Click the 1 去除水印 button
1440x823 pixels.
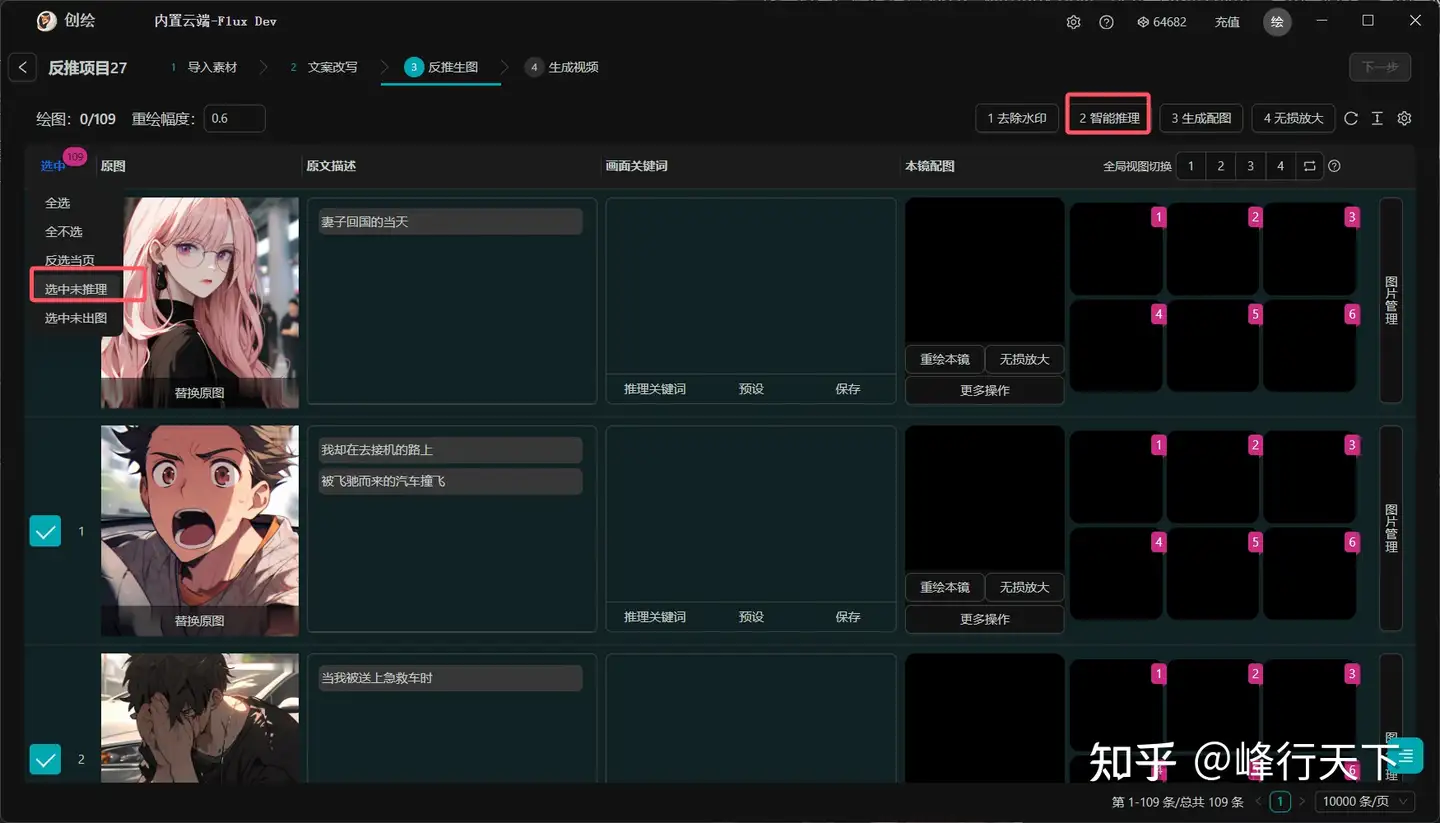click(x=1017, y=118)
